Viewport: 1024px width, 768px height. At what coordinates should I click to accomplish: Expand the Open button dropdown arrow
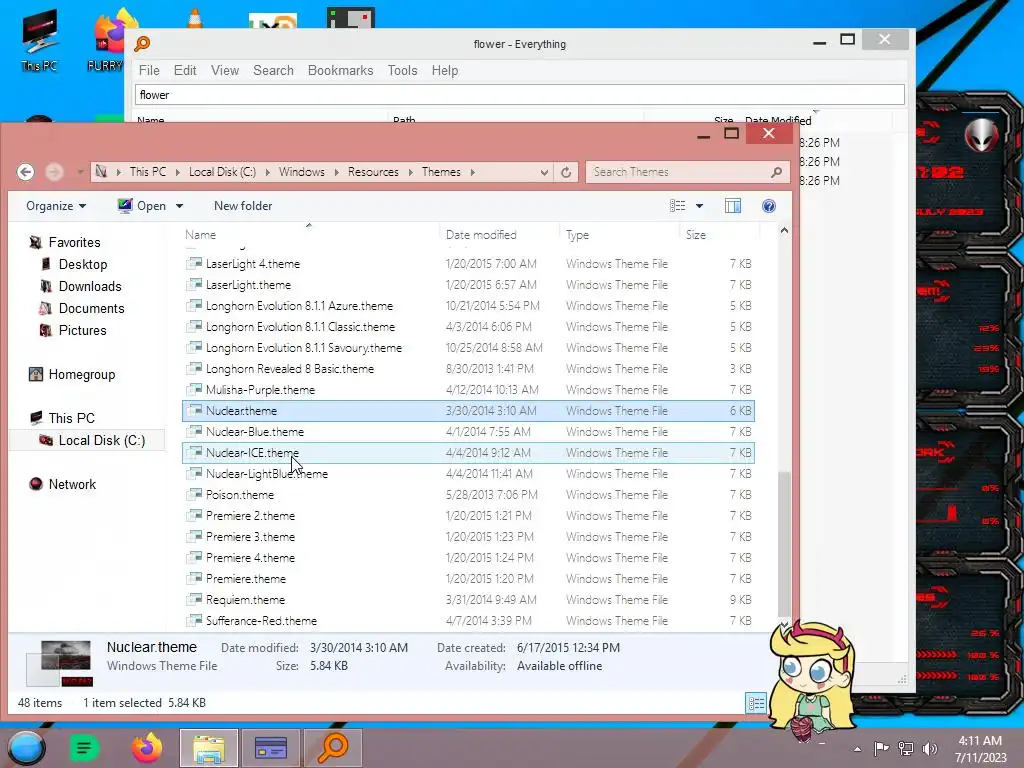coord(179,206)
